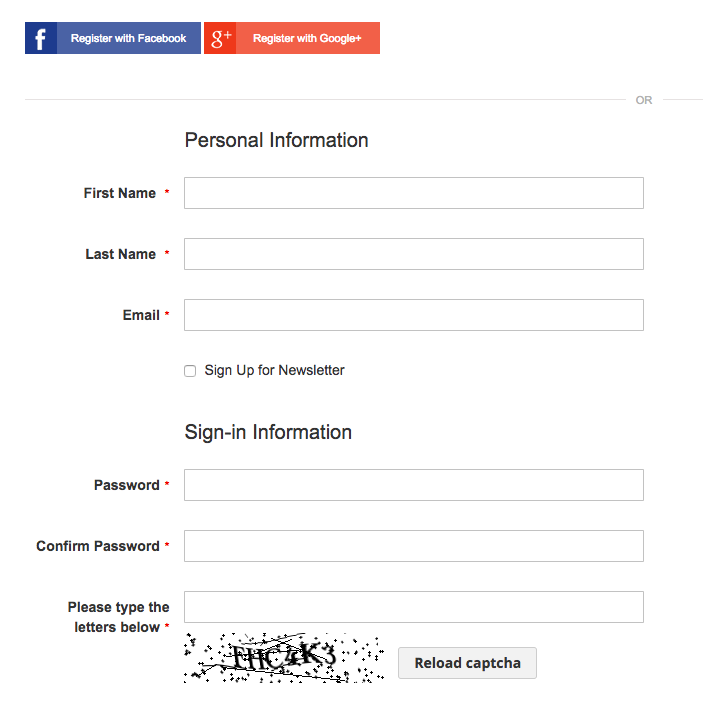Click the 'Last Name' field label
The image size is (703, 702).
[121, 254]
